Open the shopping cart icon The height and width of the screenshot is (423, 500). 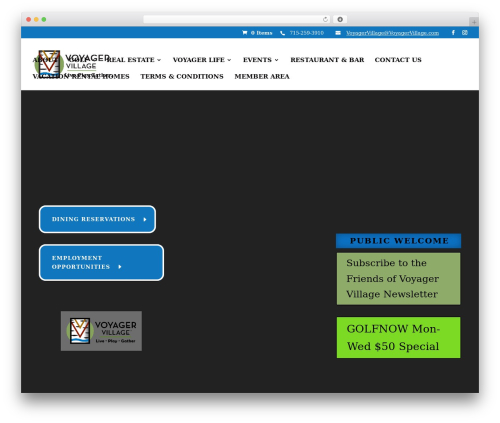[245, 33]
